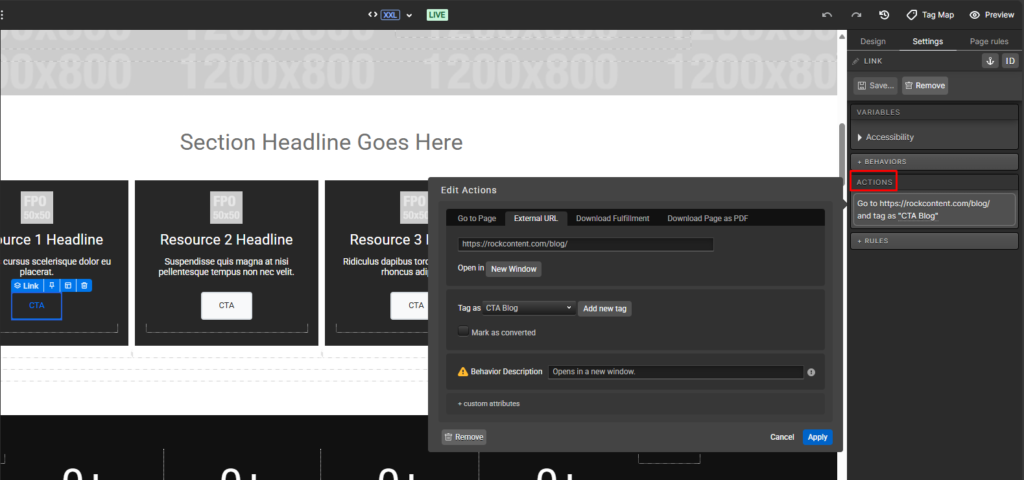Click the Section Headline Goes Here text
The height and width of the screenshot is (480, 1024).
tap(321, 142)
